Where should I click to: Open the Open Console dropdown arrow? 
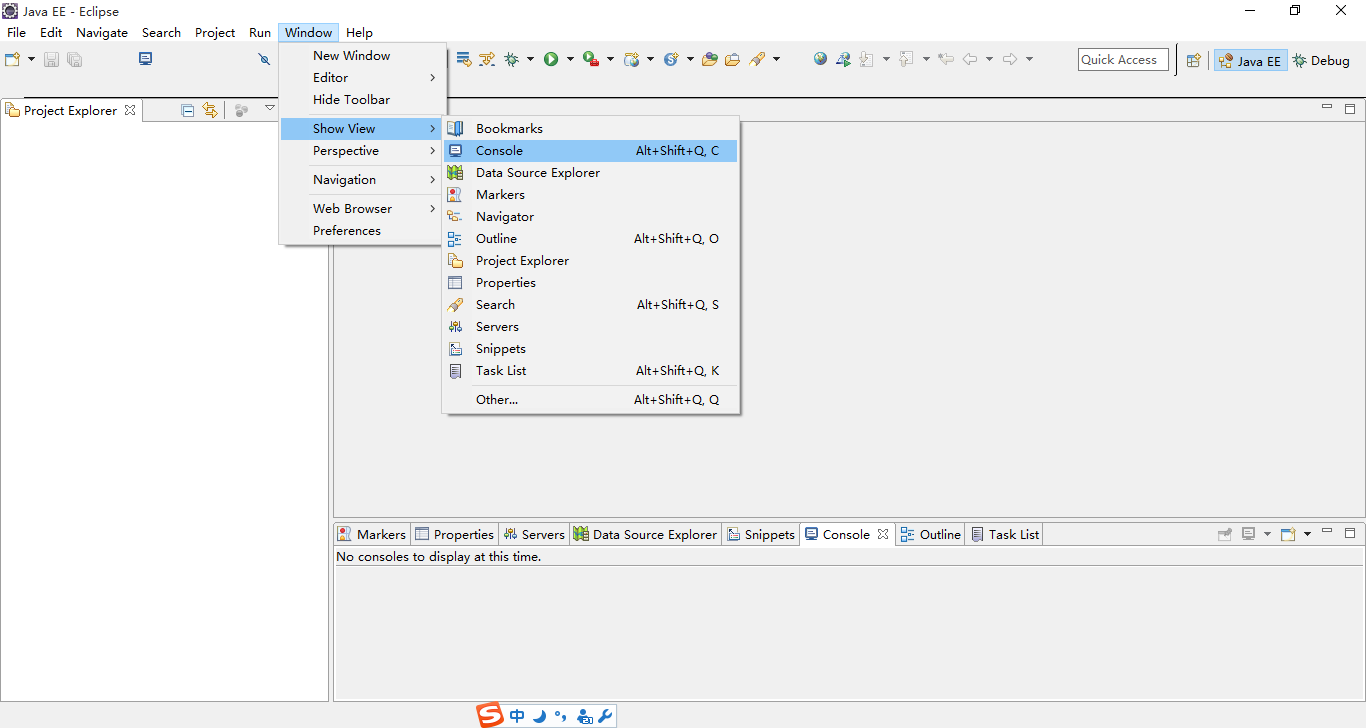pos(1307,535)
